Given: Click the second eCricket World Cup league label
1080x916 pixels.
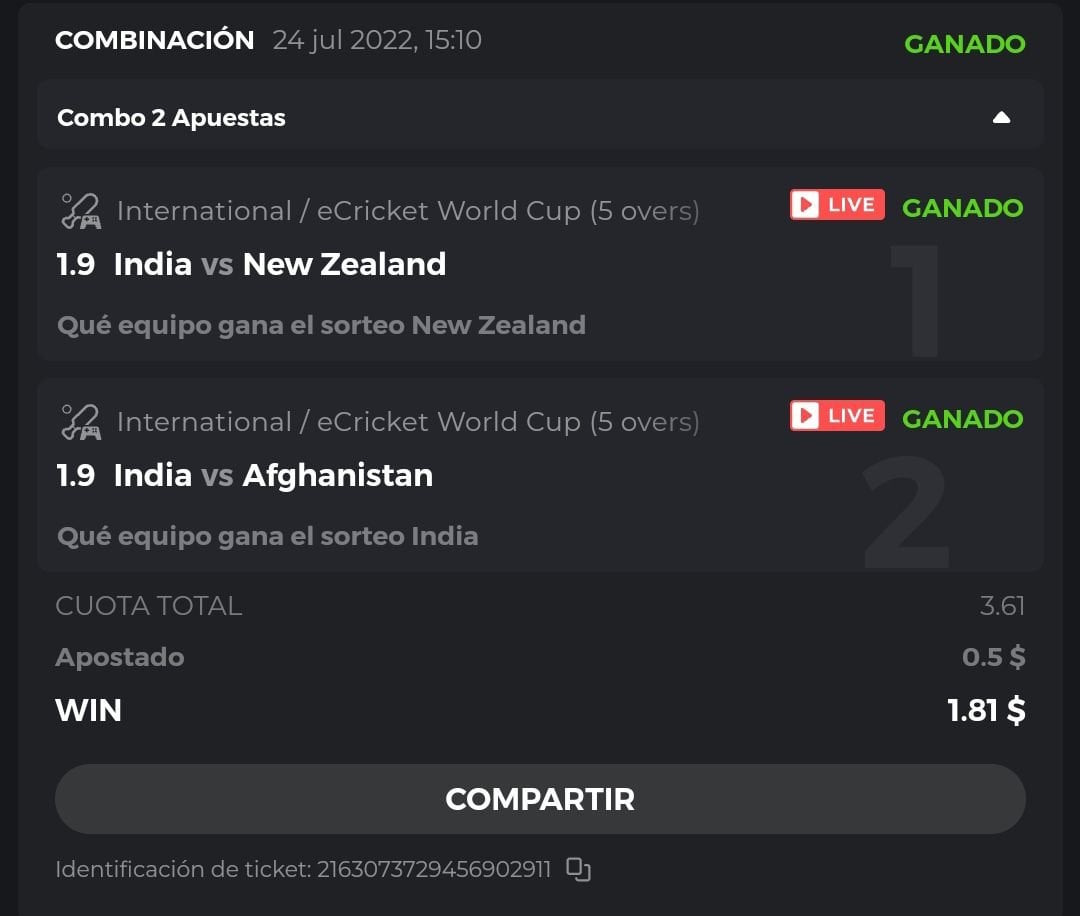Looking at the screenshot, I should [408, 422].
